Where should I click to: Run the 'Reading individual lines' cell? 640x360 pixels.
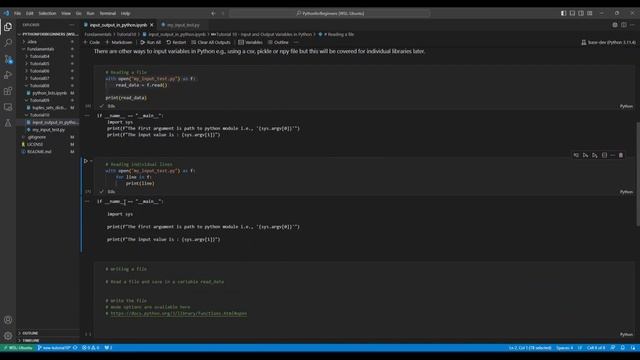point(86,161)
